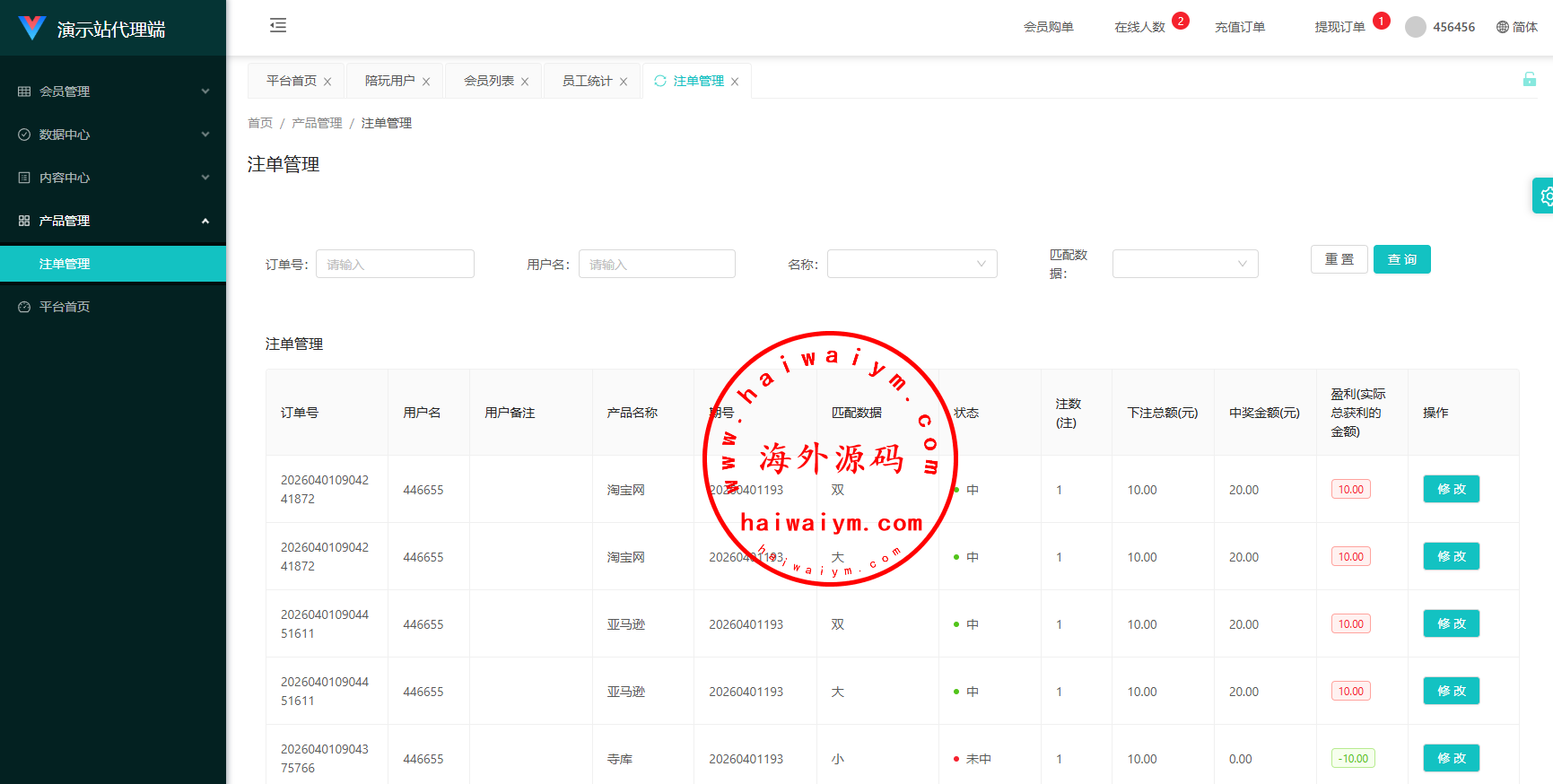The height and width of the screenshot is (784, 1553).
Task: Open the 匹配数据 dropdown
Action: click(x=1184, y=264)
